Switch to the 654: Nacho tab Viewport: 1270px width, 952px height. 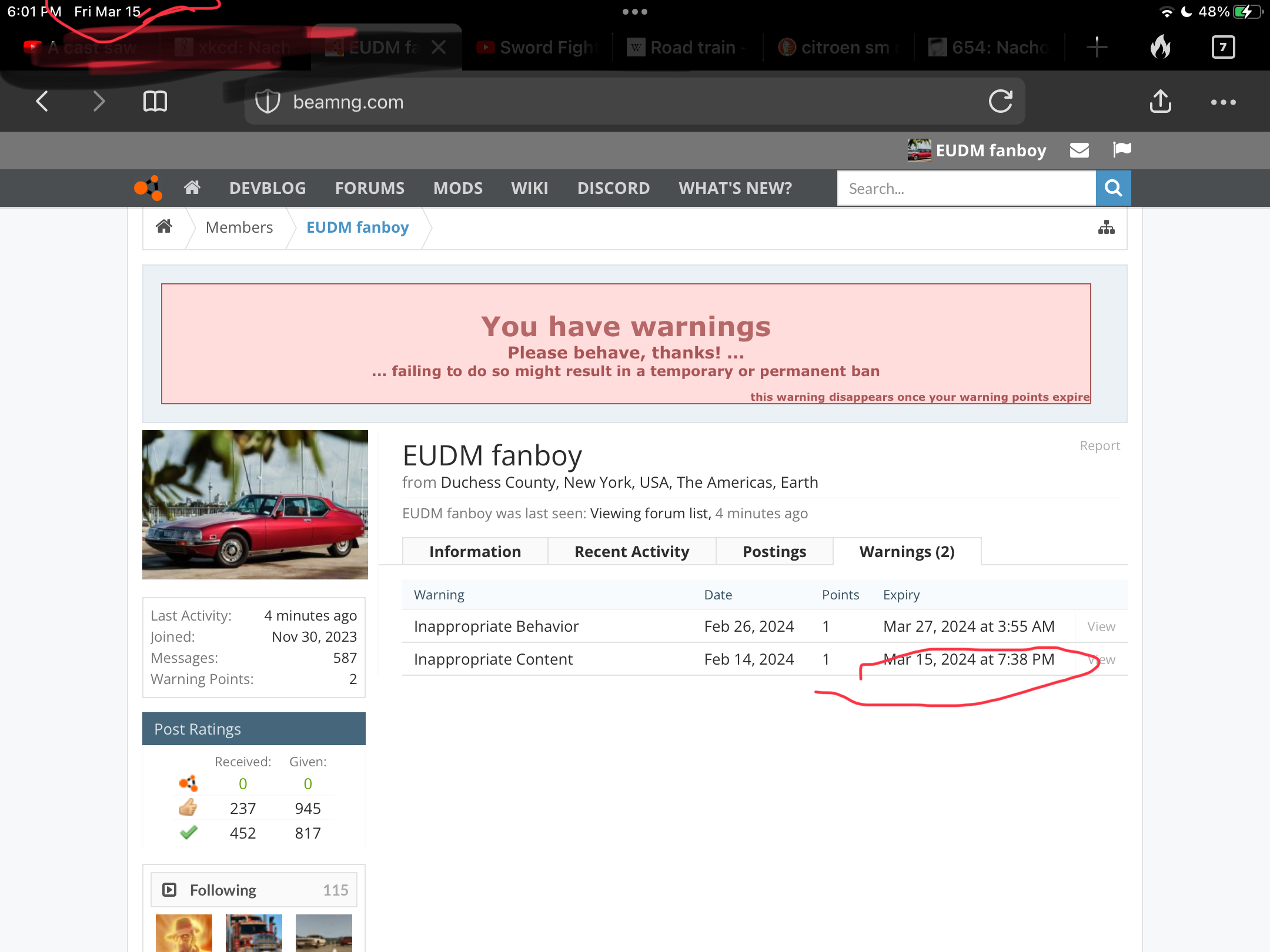point(989,47)
